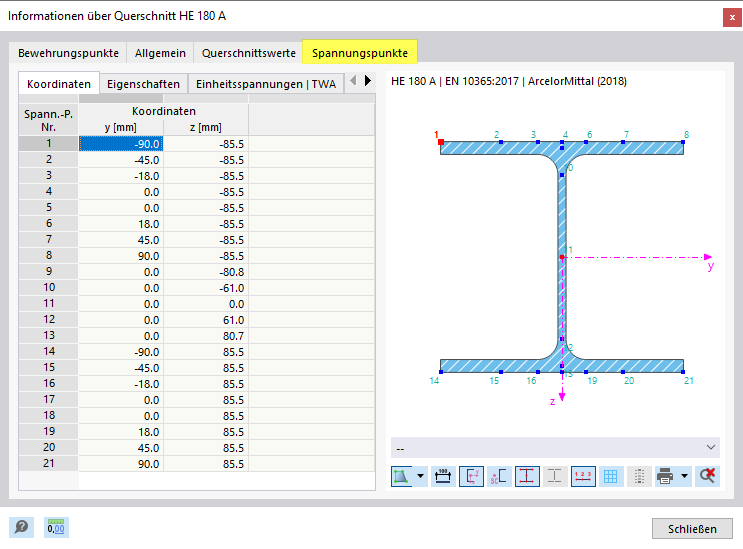The image size is (743, 549).
Task: Select y value 90.0 in row 8
Action: (121, 256)
